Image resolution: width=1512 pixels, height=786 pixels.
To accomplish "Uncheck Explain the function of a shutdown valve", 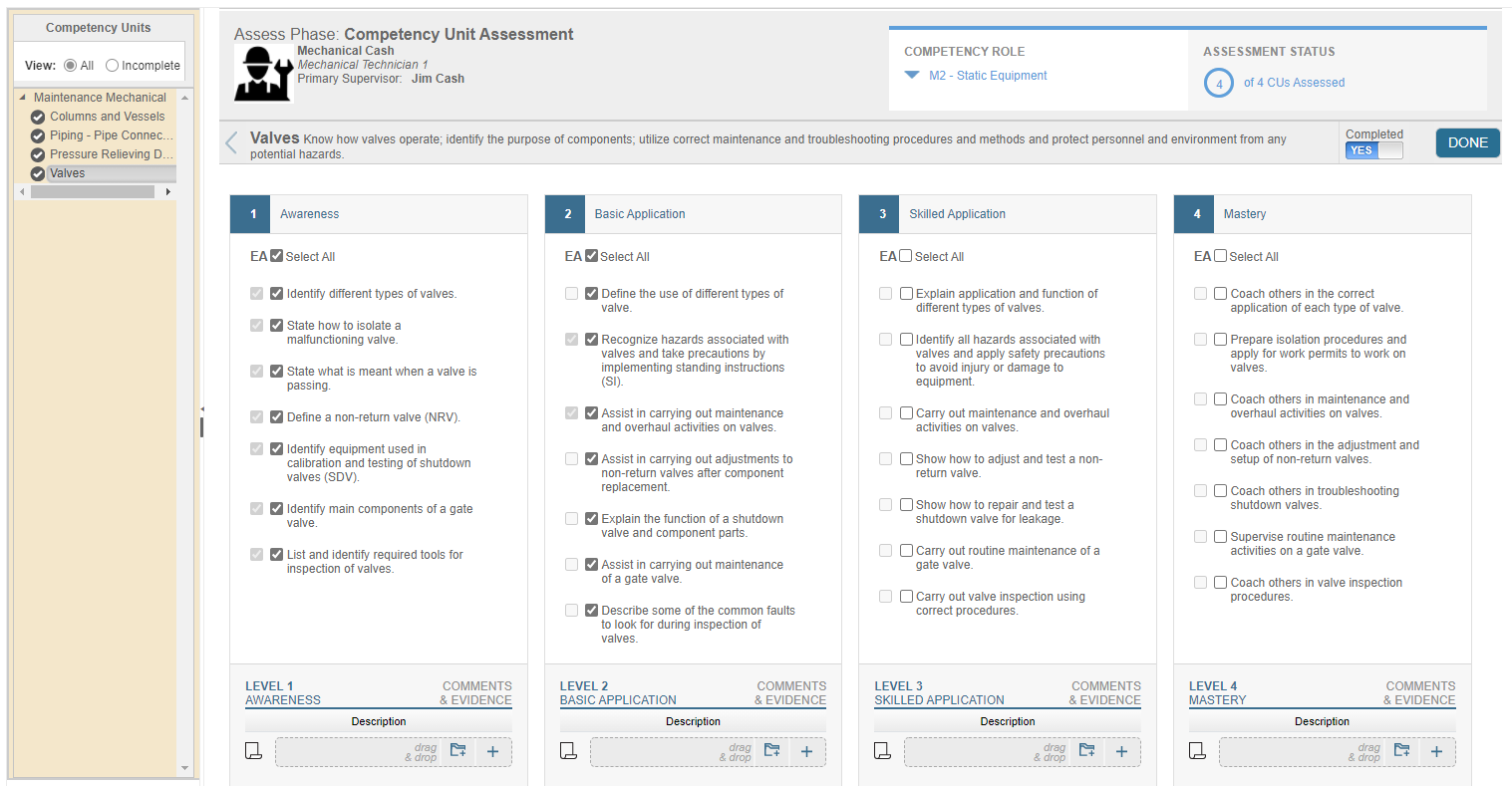I will [591, 519].
